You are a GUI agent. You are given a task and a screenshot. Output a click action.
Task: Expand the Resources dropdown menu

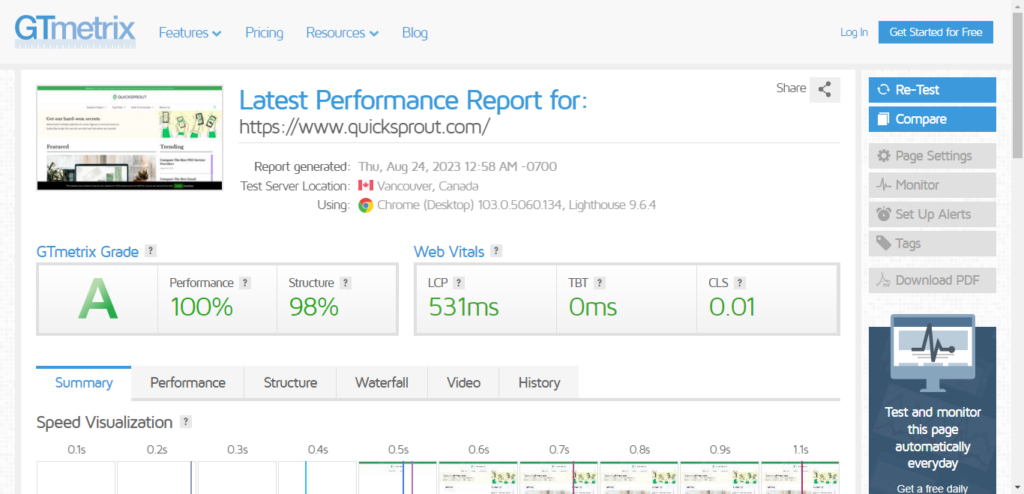[x=342, y=33]
